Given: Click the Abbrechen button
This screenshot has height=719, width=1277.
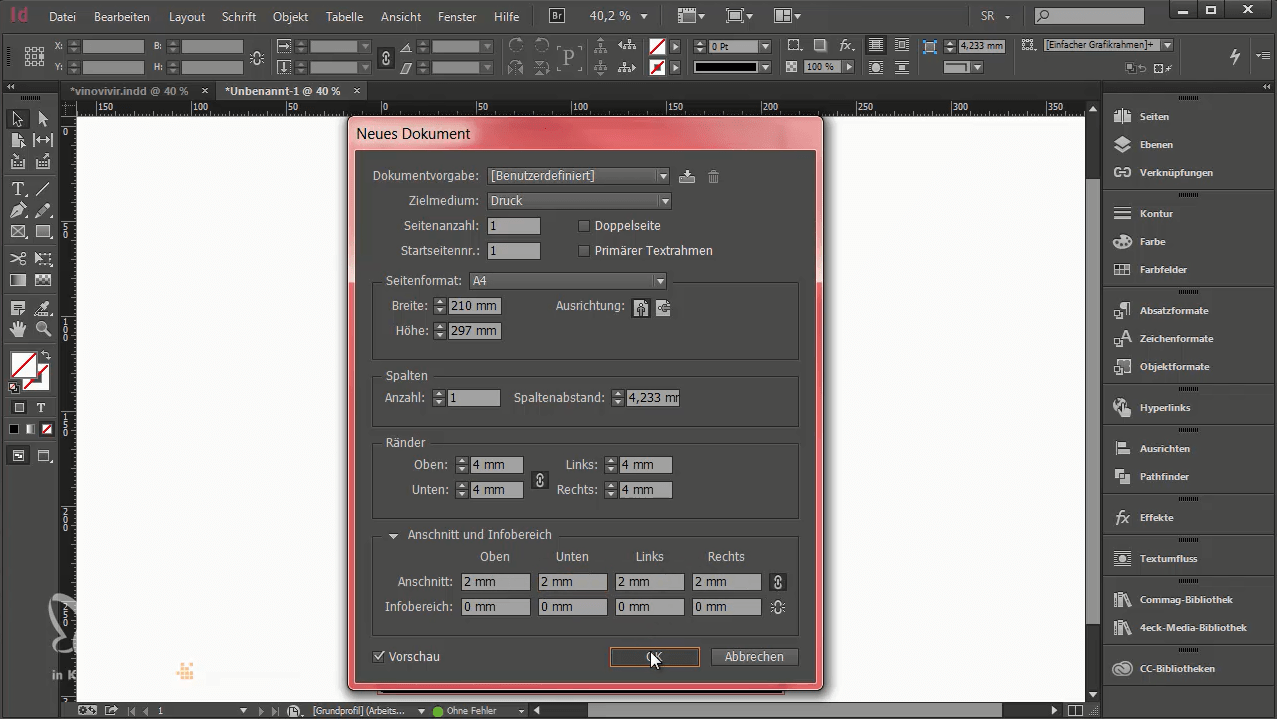Looking at the screenshot, I should 754,657.
